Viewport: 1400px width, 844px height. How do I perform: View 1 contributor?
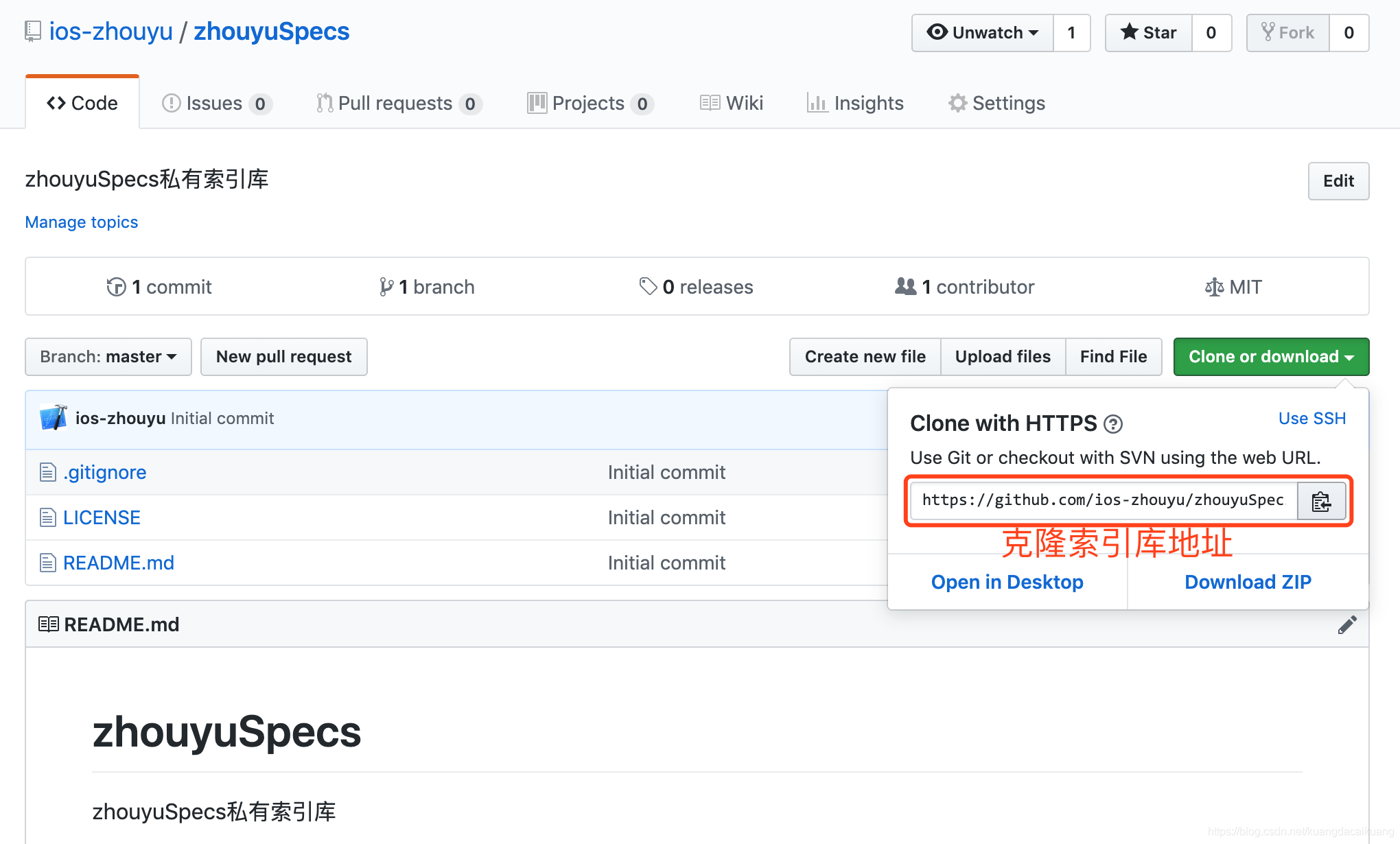(x=965, y=287)
